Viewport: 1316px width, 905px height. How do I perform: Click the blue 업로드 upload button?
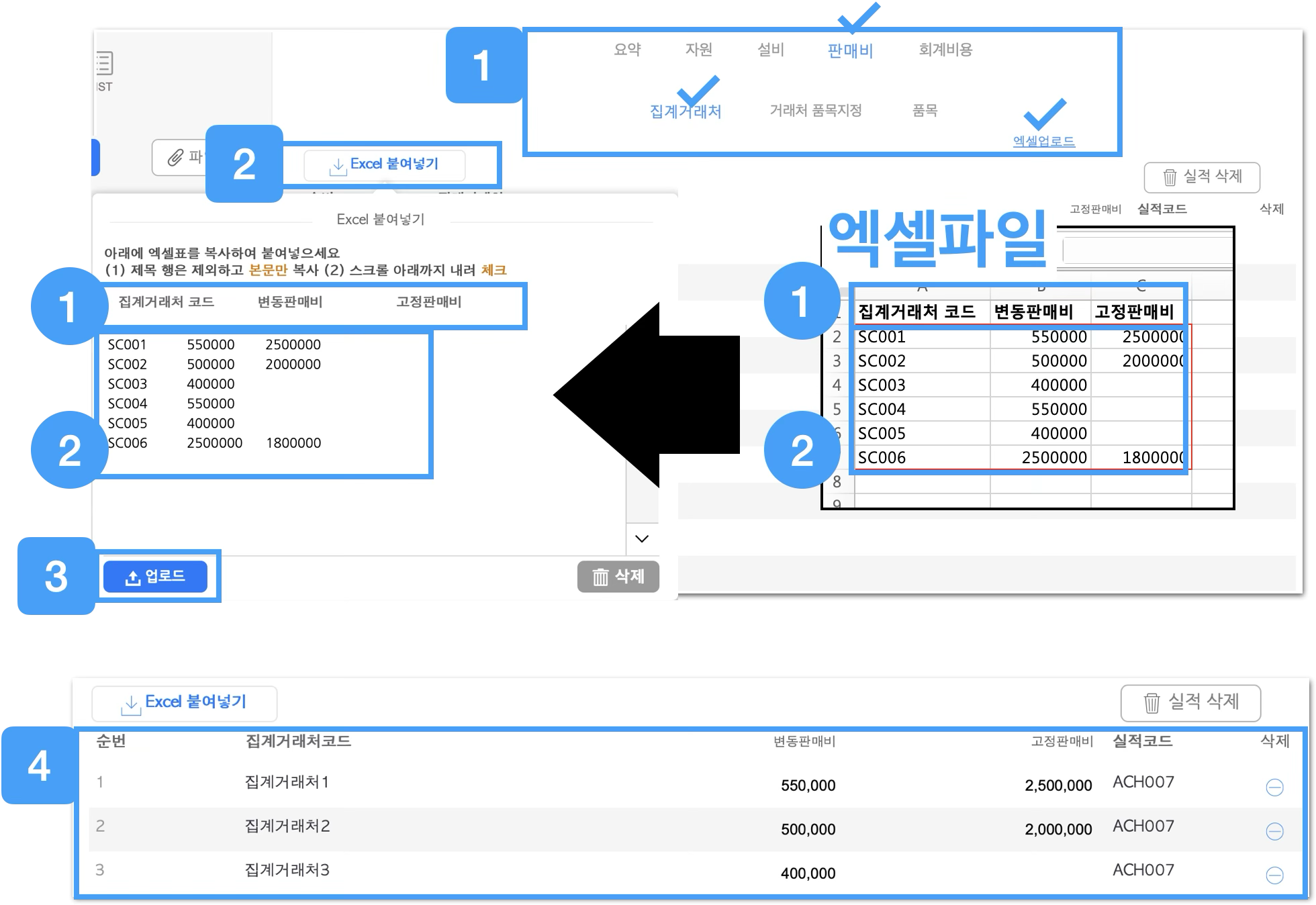(155, 577)
